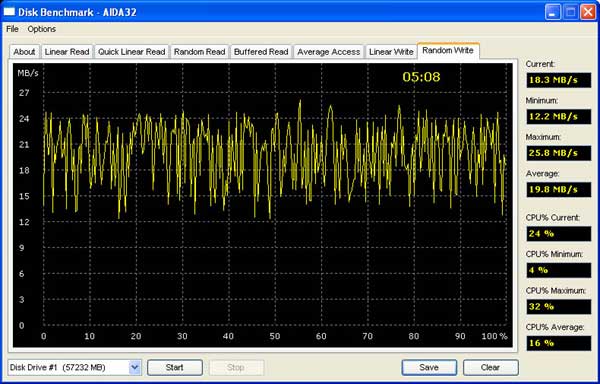Go to the Buffered Read tab
Viewport: 600px width, 384px height.
coord(261,52)
